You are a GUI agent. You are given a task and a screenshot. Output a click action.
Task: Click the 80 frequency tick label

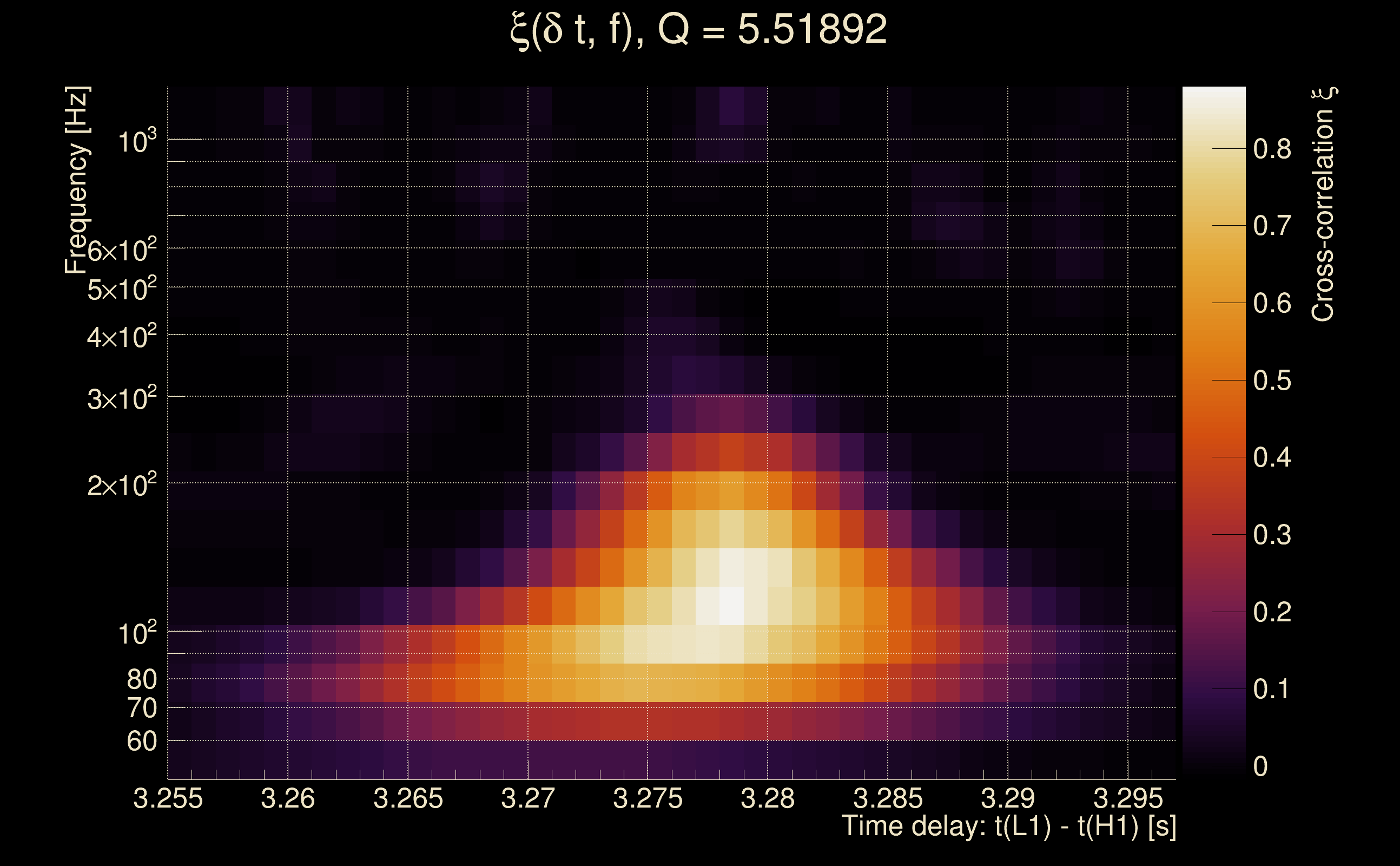click(141, 680)
